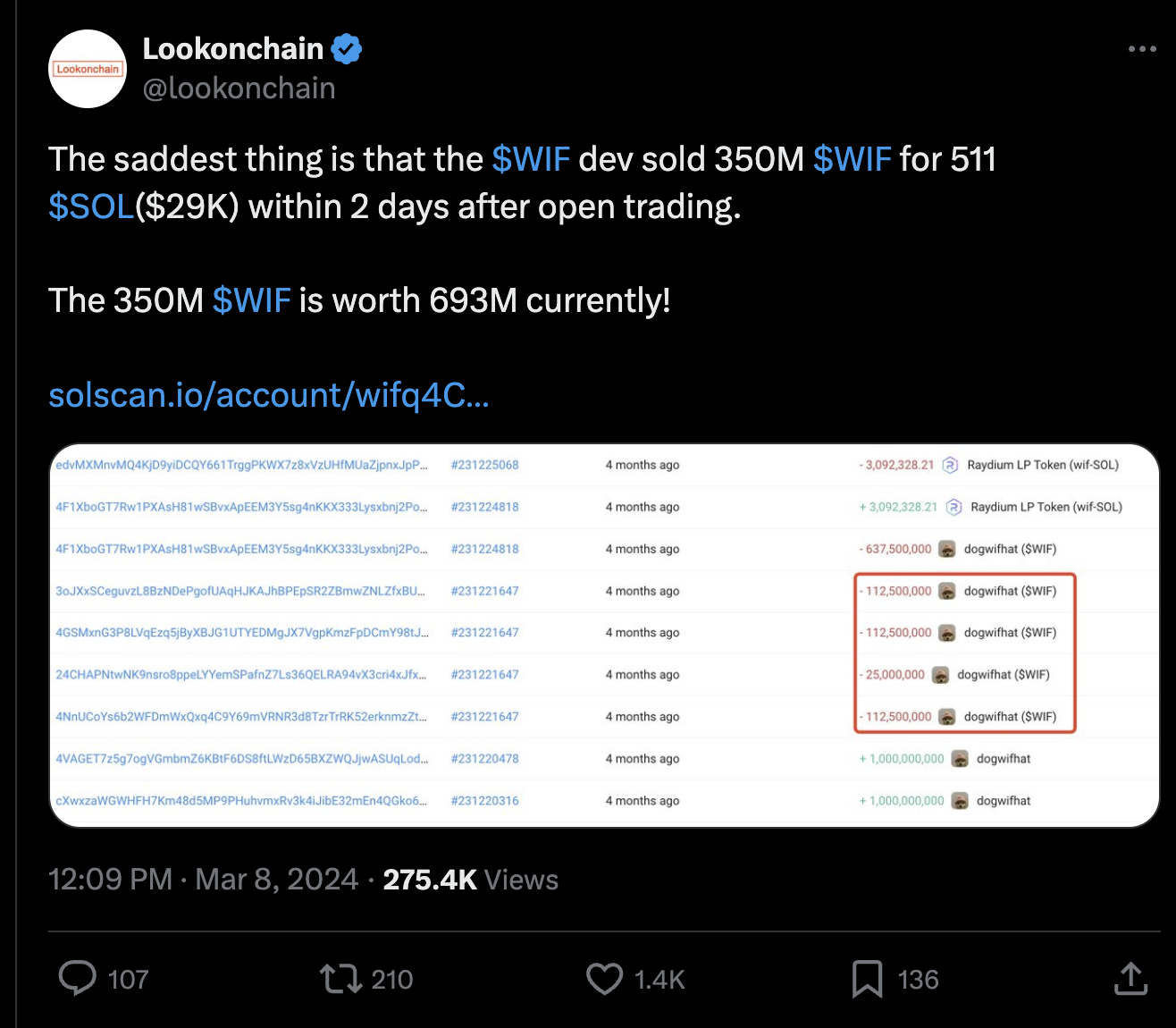Click the repost arrows icon
This screenshot has height=1028, width=1176.
click(x=340, y=979)
